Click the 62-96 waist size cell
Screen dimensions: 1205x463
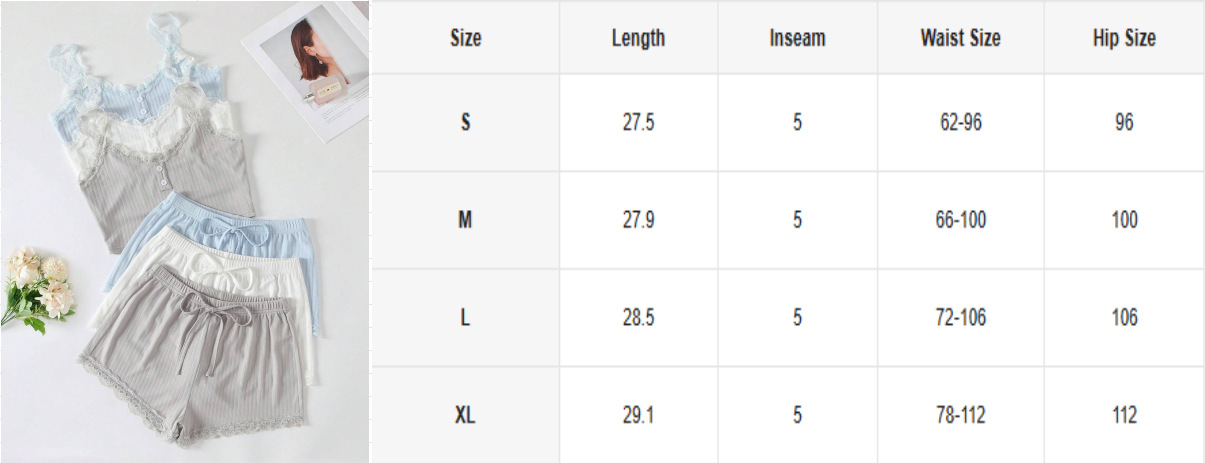tap(960, 123)
